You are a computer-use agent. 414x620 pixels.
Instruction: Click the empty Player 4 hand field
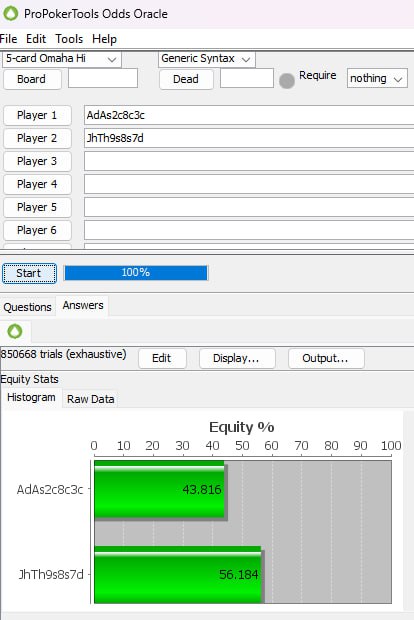point(249,184)
